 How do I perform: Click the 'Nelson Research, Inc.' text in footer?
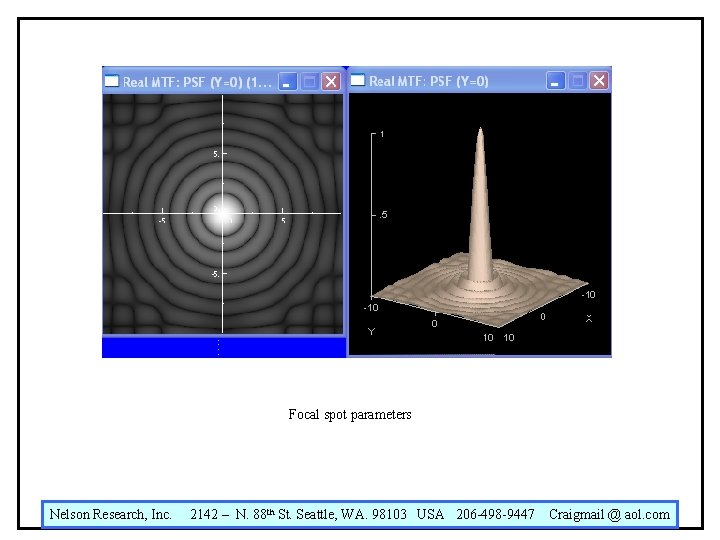coord(110,514)
